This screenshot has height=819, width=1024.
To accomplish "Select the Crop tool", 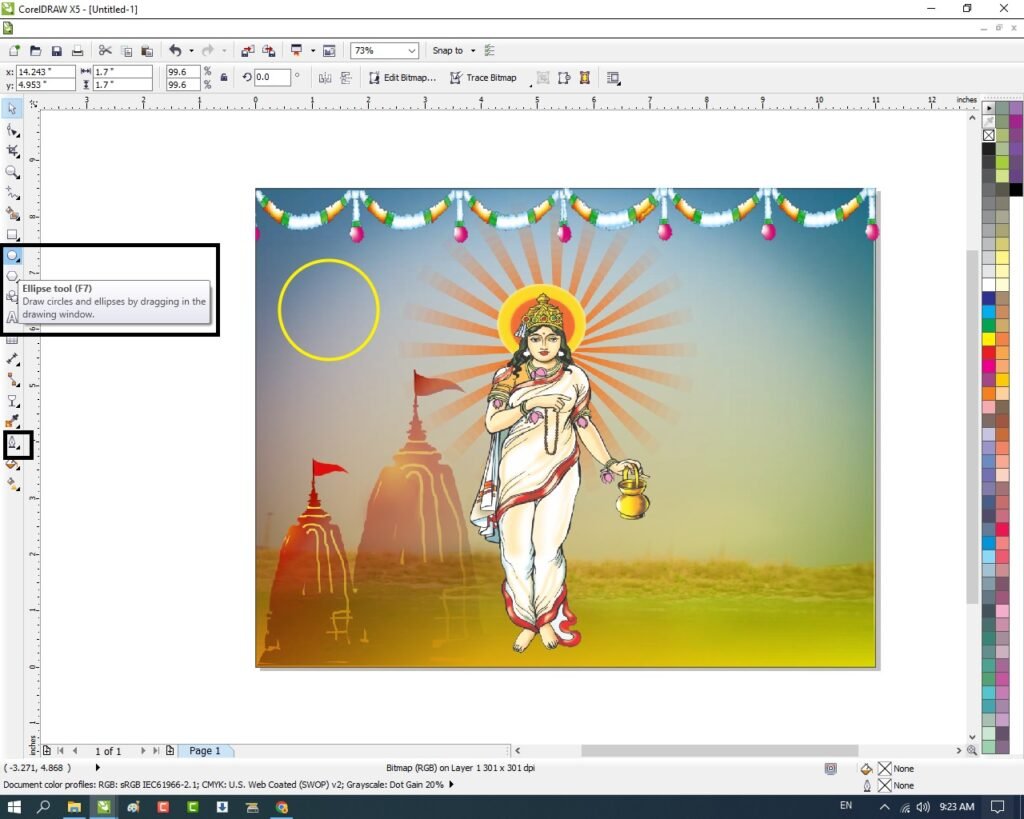I will tap(12, 151).
